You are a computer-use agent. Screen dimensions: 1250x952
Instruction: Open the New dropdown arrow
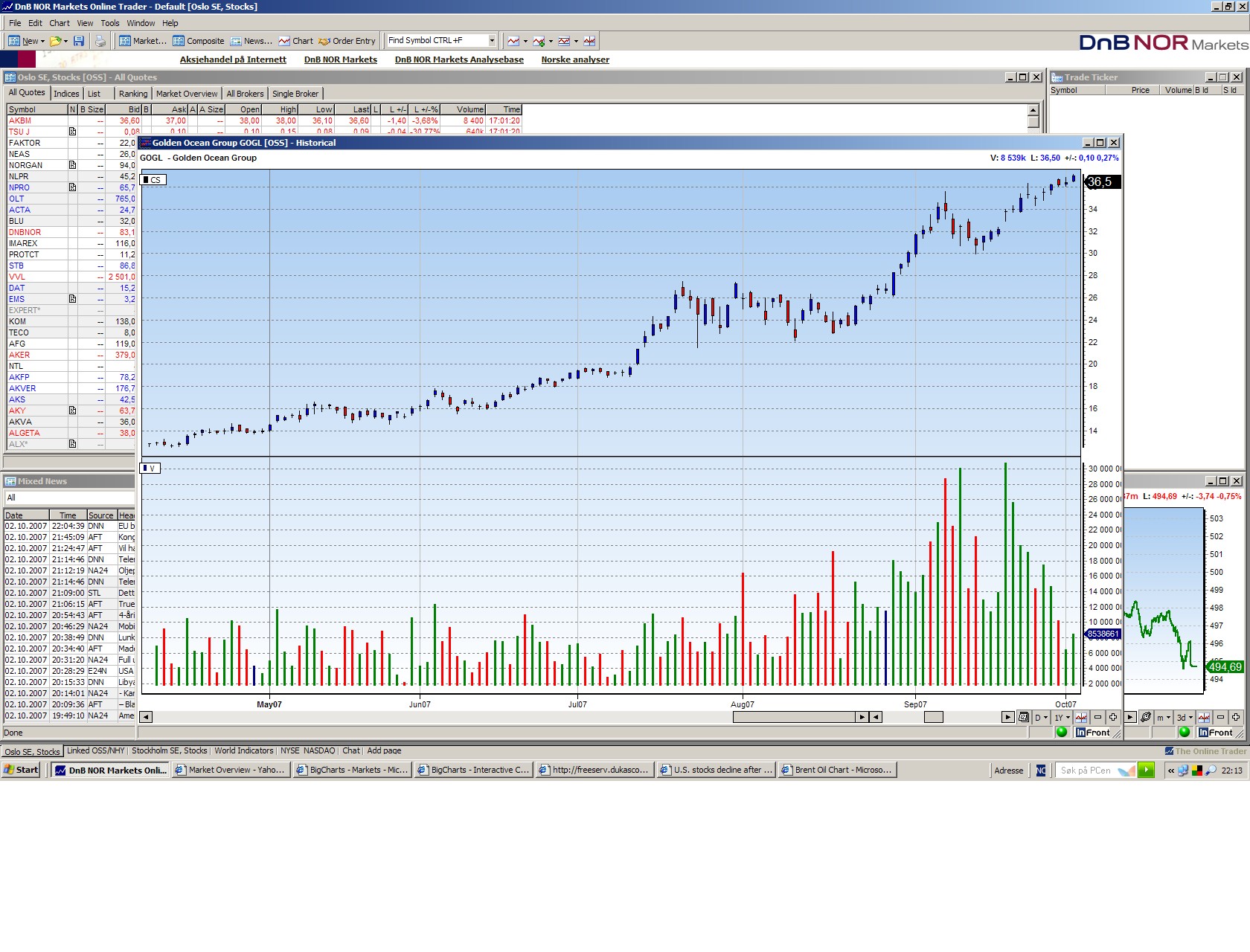coord(42,42)
